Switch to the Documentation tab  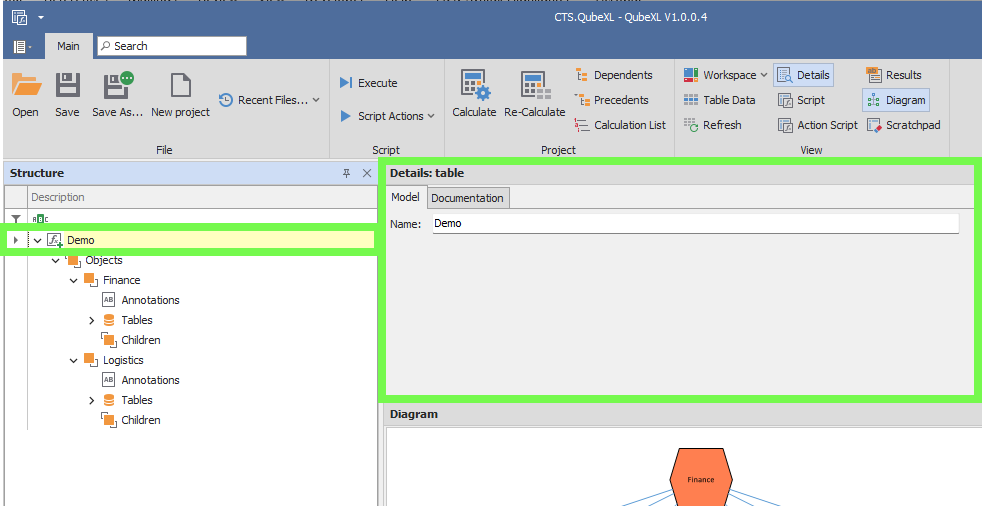(467, 198)
